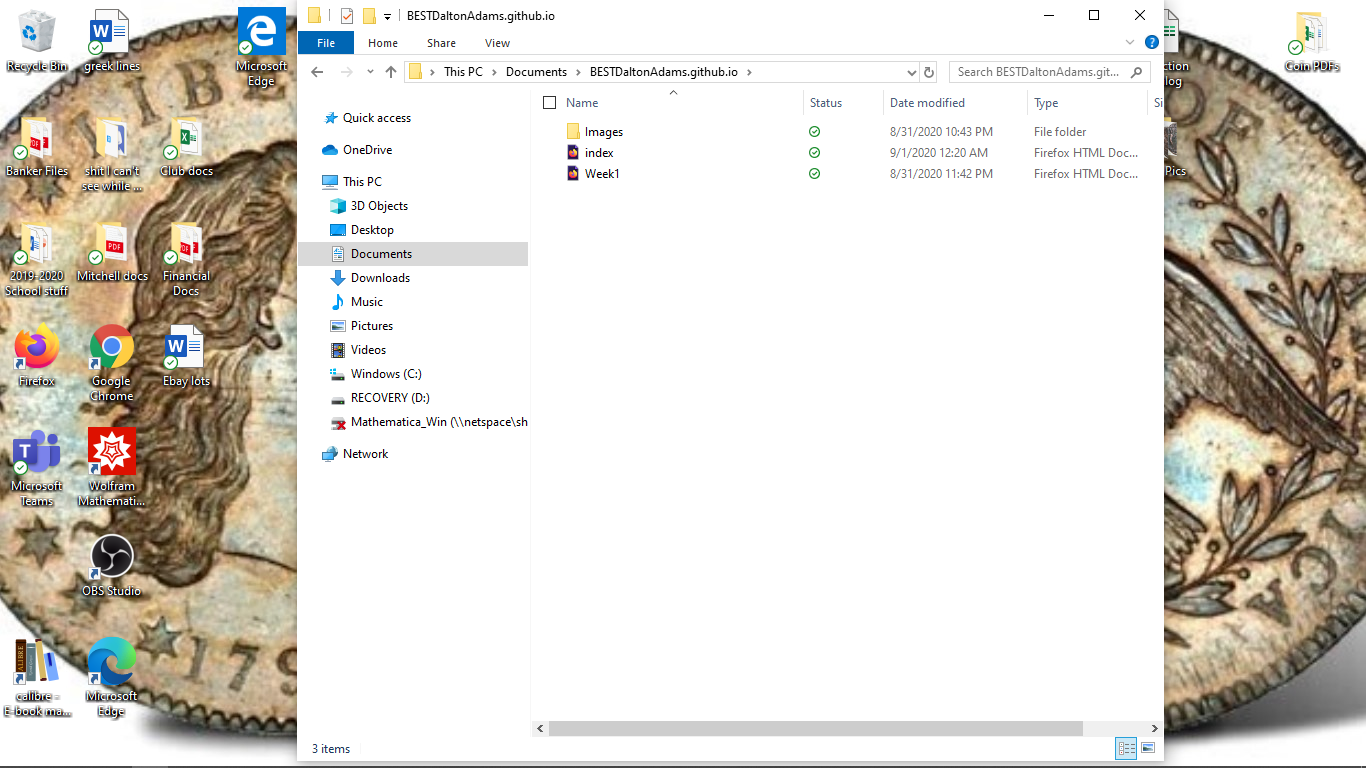
Task: Open the Recycle Bin desktop icon
Action: click(37, 41)
